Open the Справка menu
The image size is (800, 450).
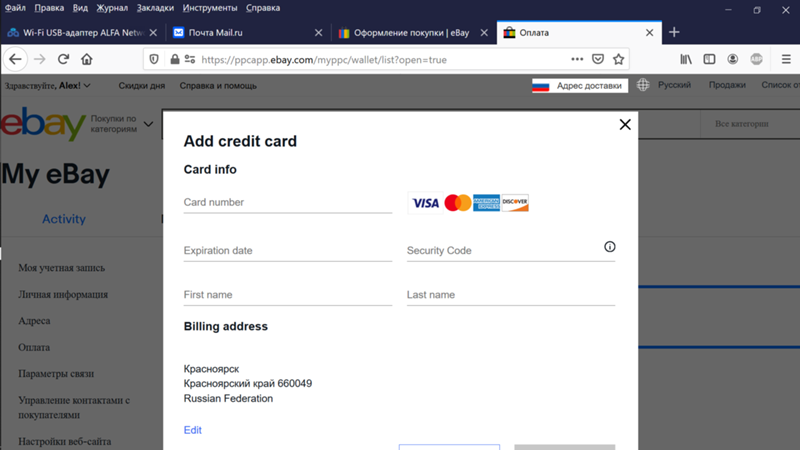(263, 8)
